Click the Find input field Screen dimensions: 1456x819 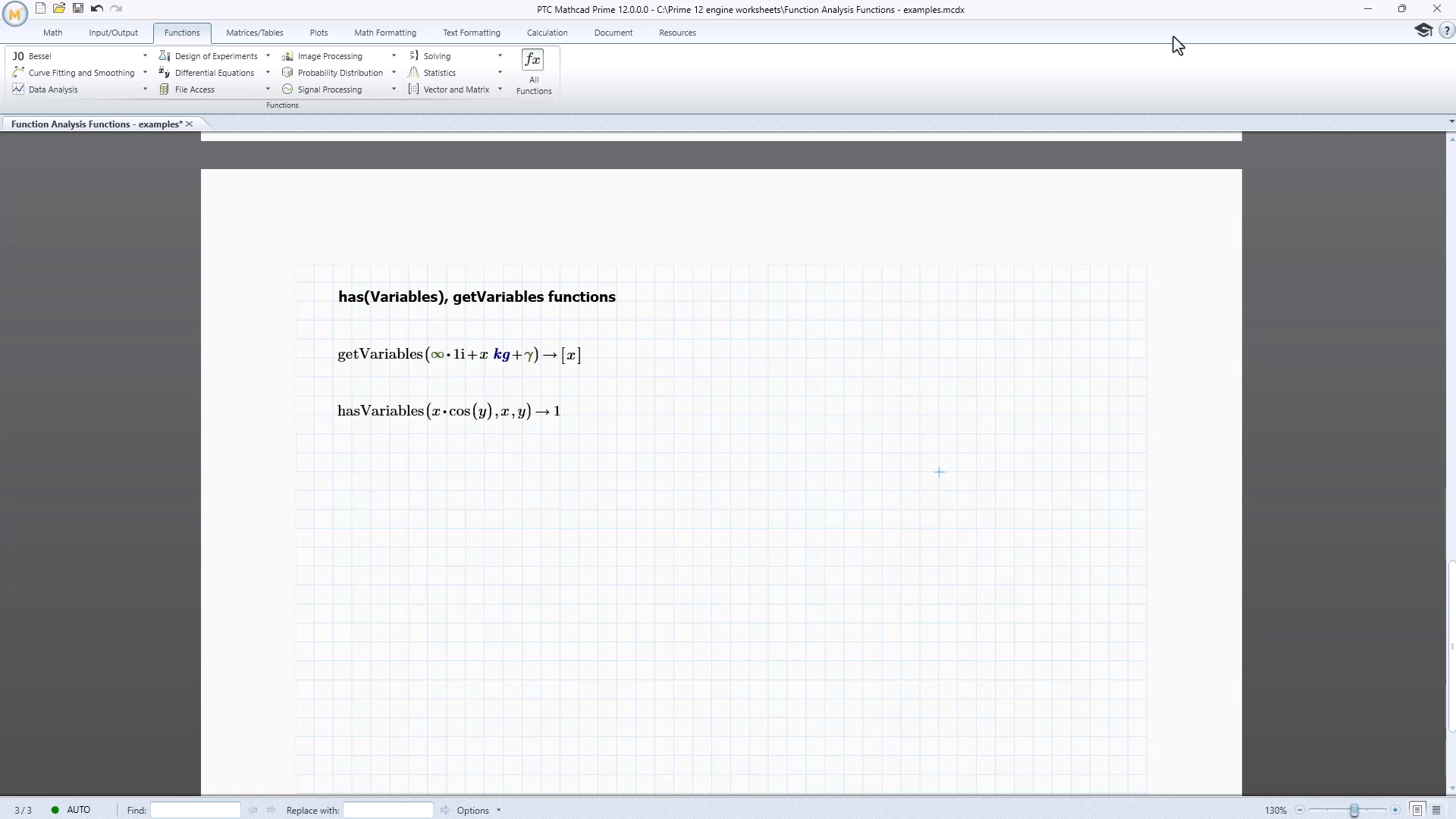tap(196, 811)
